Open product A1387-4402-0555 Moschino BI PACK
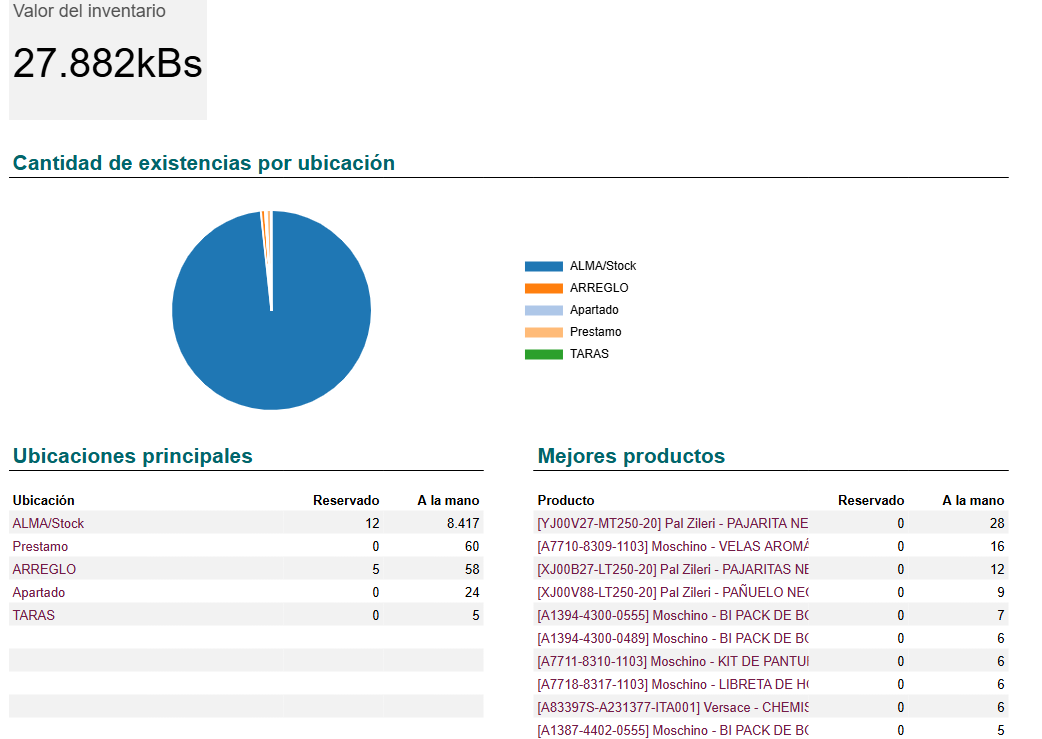This screenshot has height=739, width=1042. tap(673, 730)
